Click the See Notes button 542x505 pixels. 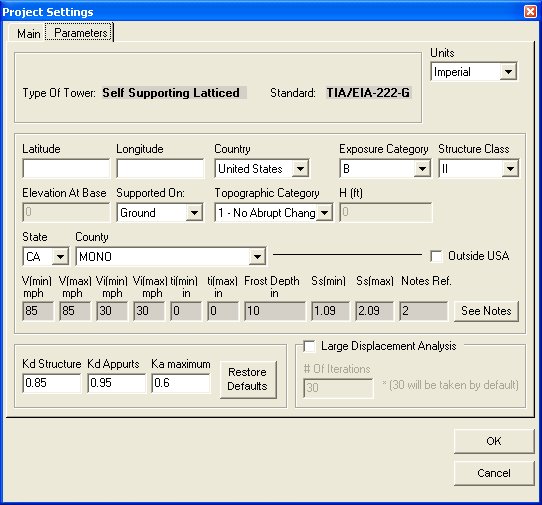pos(486,311)
